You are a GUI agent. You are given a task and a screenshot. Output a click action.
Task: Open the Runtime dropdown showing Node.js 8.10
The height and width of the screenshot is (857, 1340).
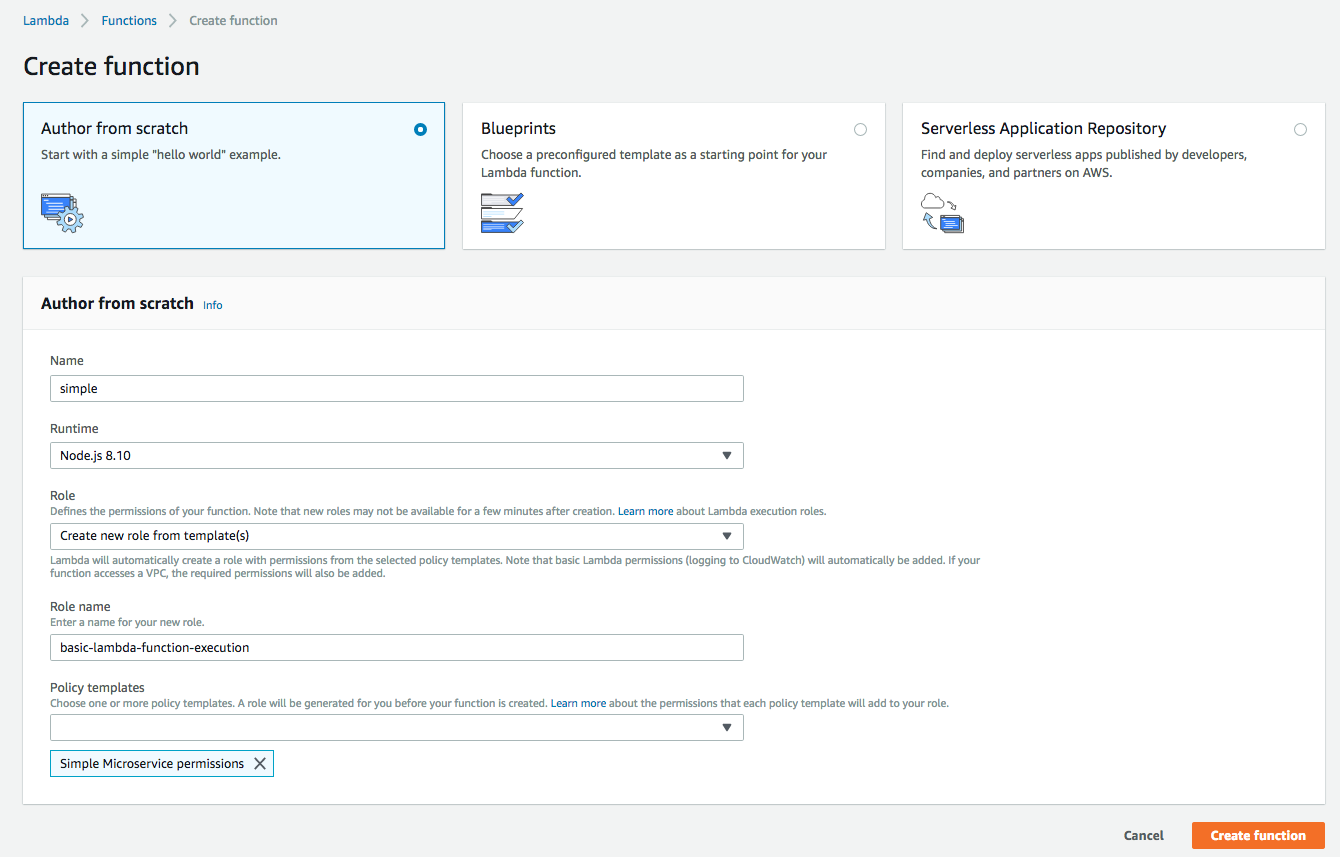tap(397, 456)
